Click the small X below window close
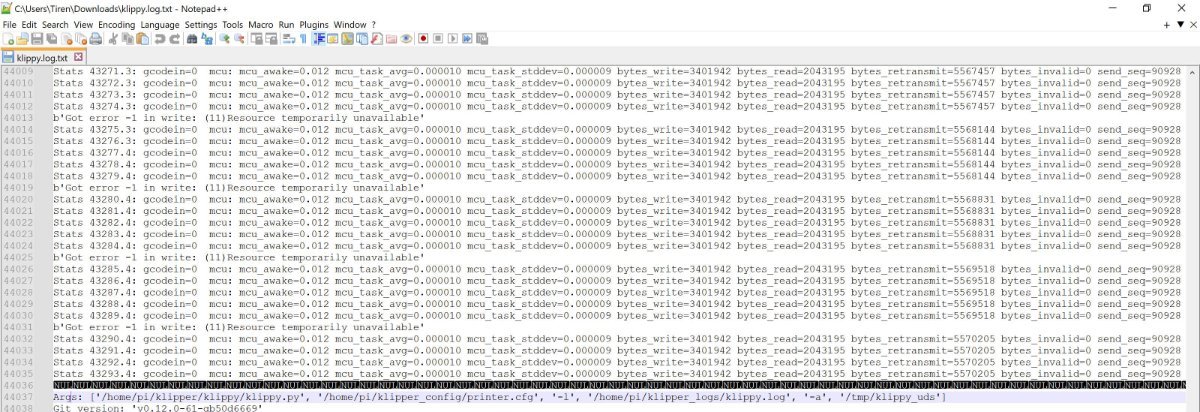1200x412 pixels. [x=1191, y=24]
